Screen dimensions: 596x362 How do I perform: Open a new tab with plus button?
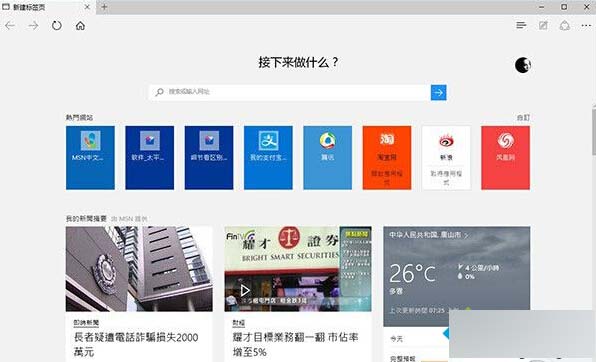coord(104,7)
